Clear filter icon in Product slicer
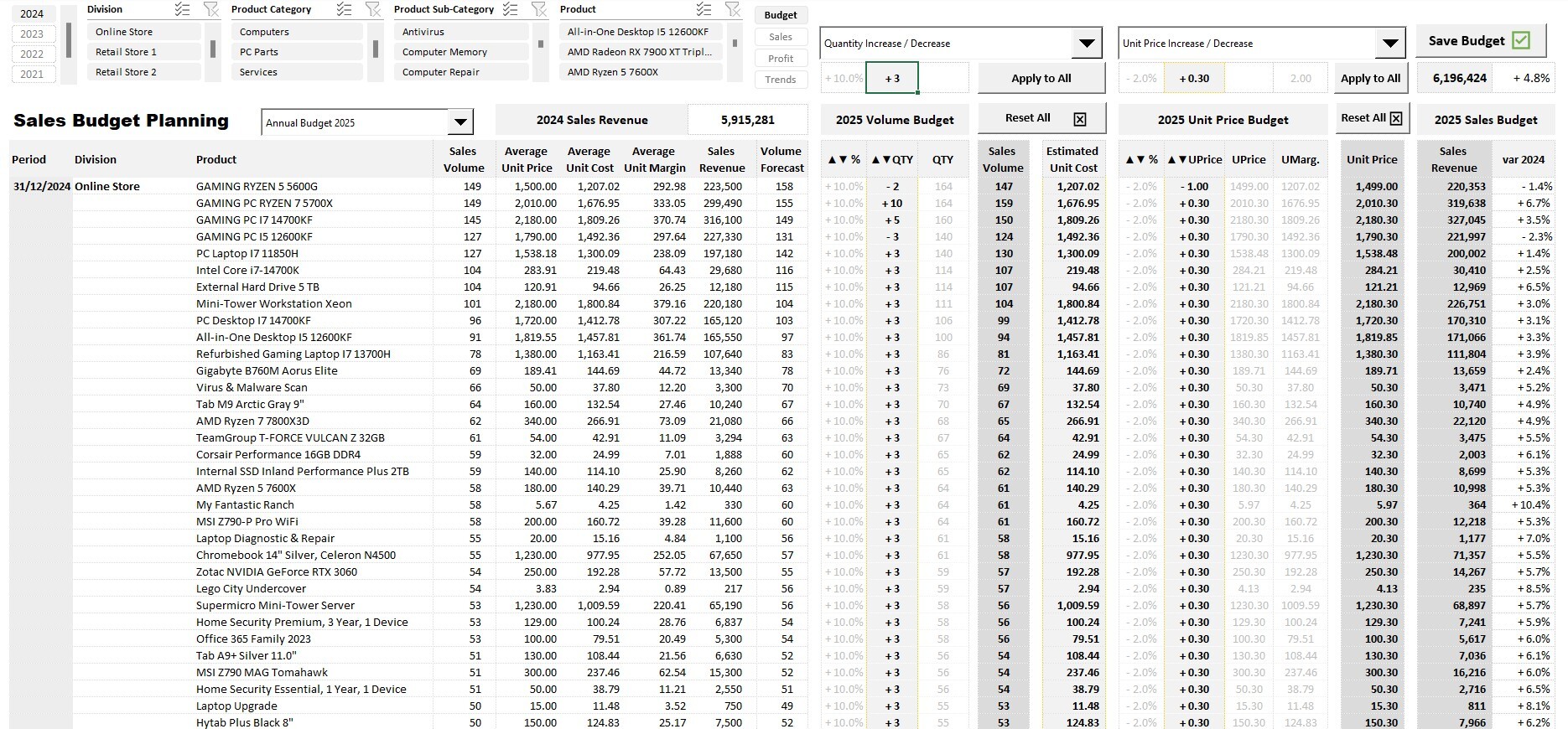Viewport: 1568px width, 729px height. 733,9
